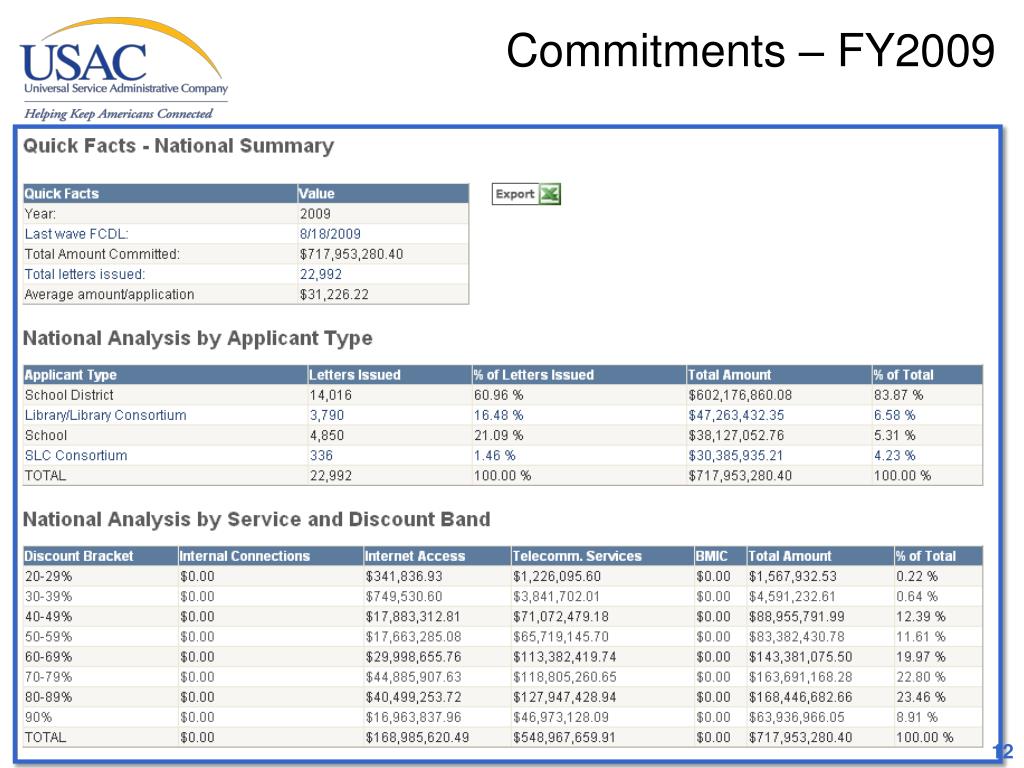
Task: Select the 30-39% discount bracket row
Action: pos(502,596)
